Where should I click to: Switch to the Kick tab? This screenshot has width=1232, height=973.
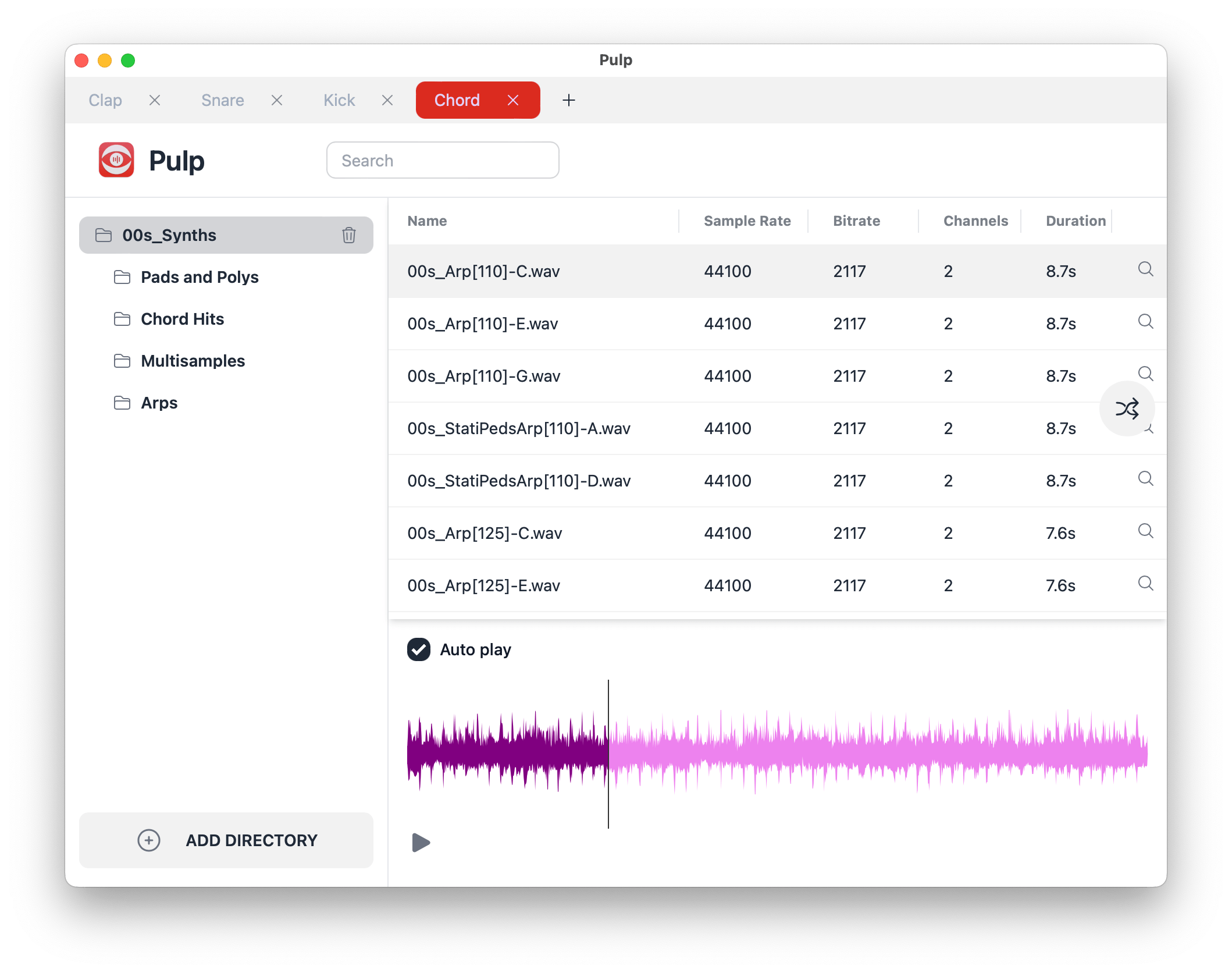point(339,100)
